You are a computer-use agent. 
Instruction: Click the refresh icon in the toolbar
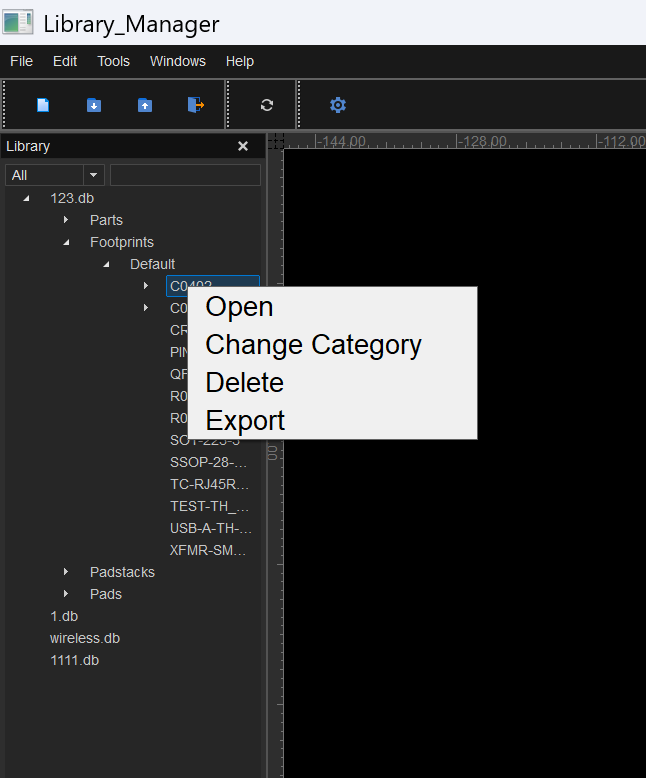266,105
